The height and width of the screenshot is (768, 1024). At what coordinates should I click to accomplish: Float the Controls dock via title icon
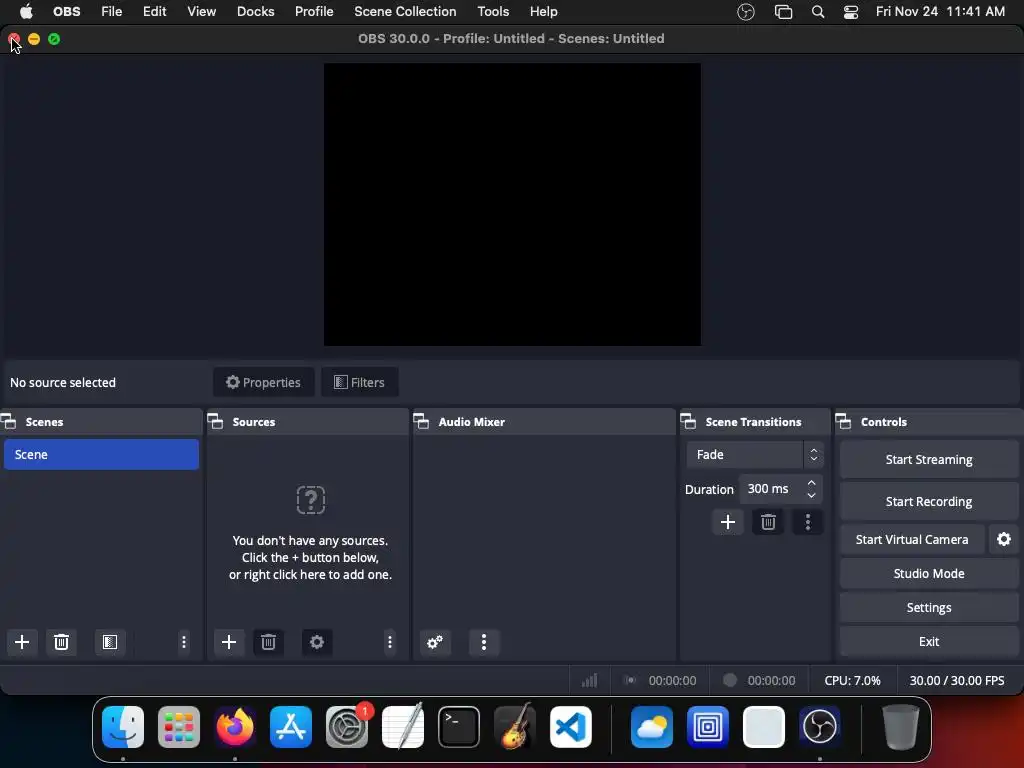pyautogui.click(x=843, y=421)
